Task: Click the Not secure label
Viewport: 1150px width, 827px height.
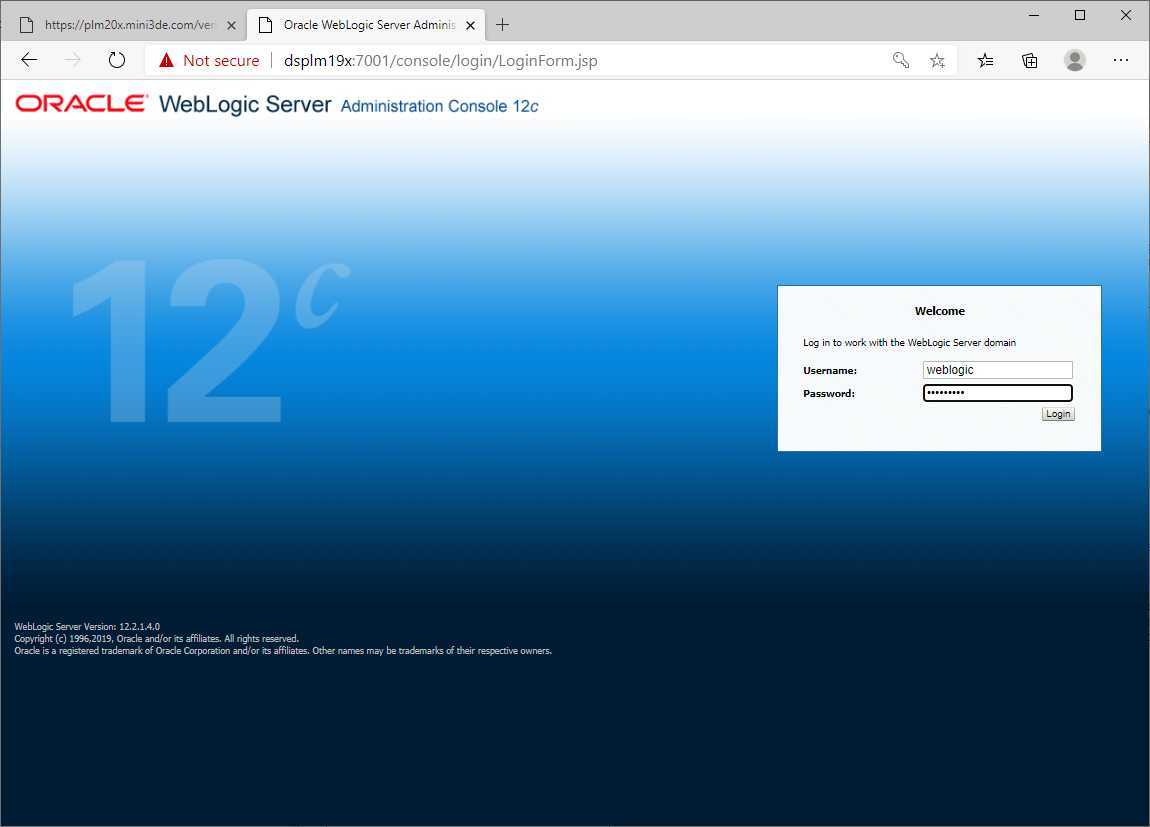Action: click(x=221, y=60)
